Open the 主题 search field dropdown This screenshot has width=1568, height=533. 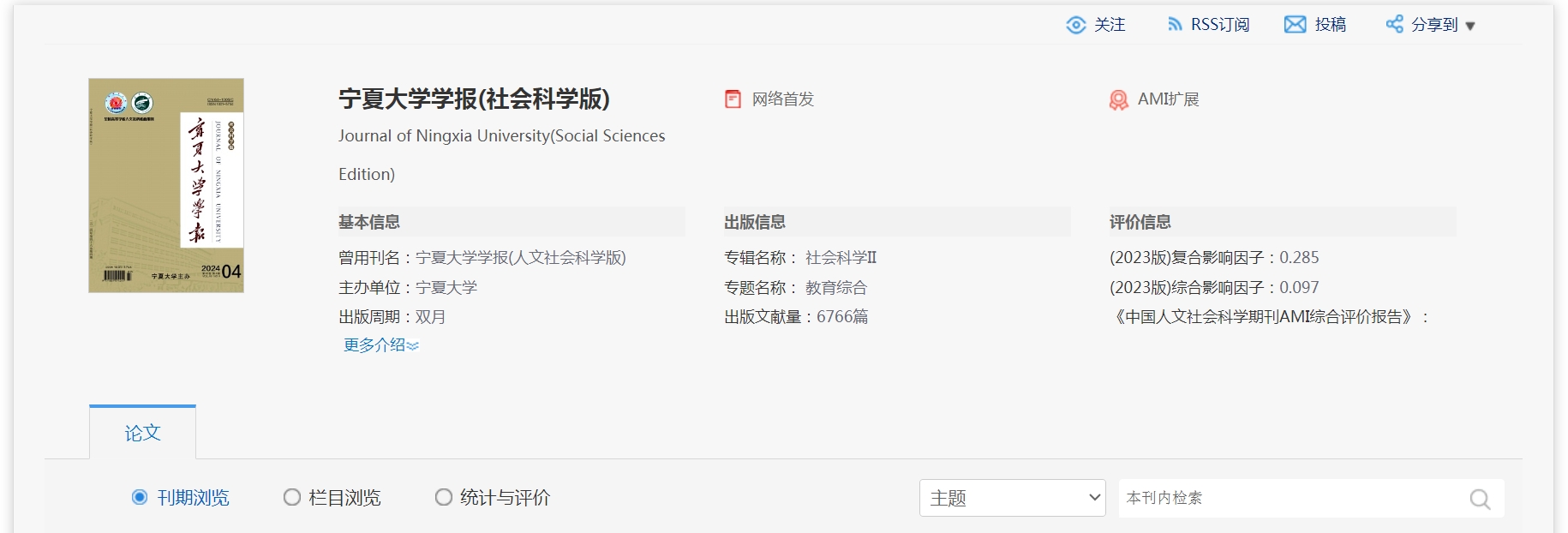pos(1012,498)
